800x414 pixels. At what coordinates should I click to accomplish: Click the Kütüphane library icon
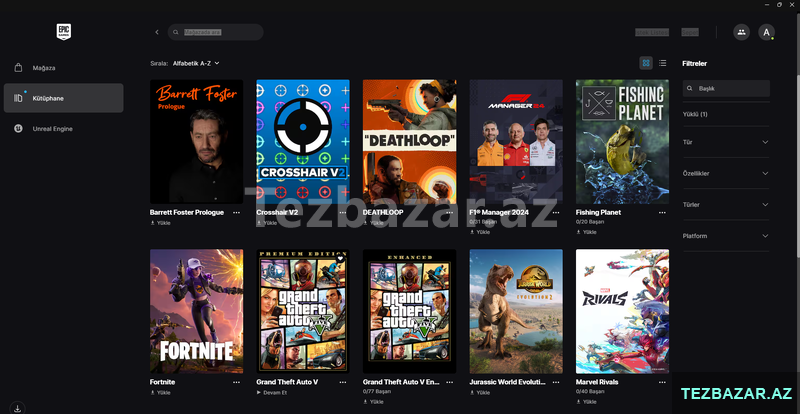tap(18, 98)
